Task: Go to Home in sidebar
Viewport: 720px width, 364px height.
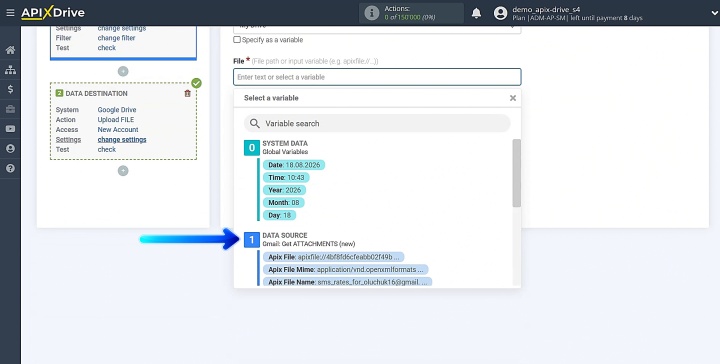Action: (x=10, y=50)
